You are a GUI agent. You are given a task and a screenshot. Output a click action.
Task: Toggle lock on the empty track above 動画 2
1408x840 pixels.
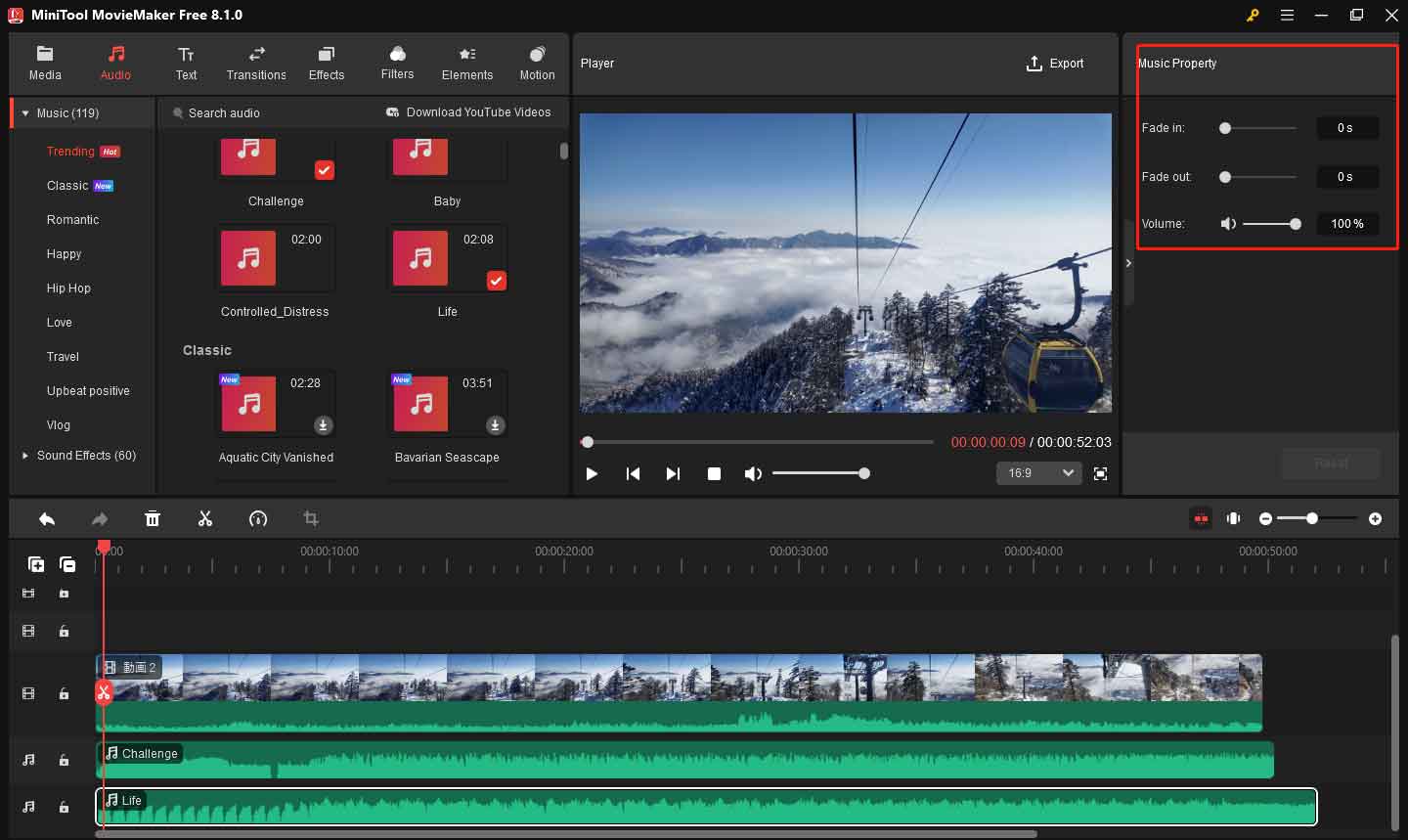click(x=64, y=632)
